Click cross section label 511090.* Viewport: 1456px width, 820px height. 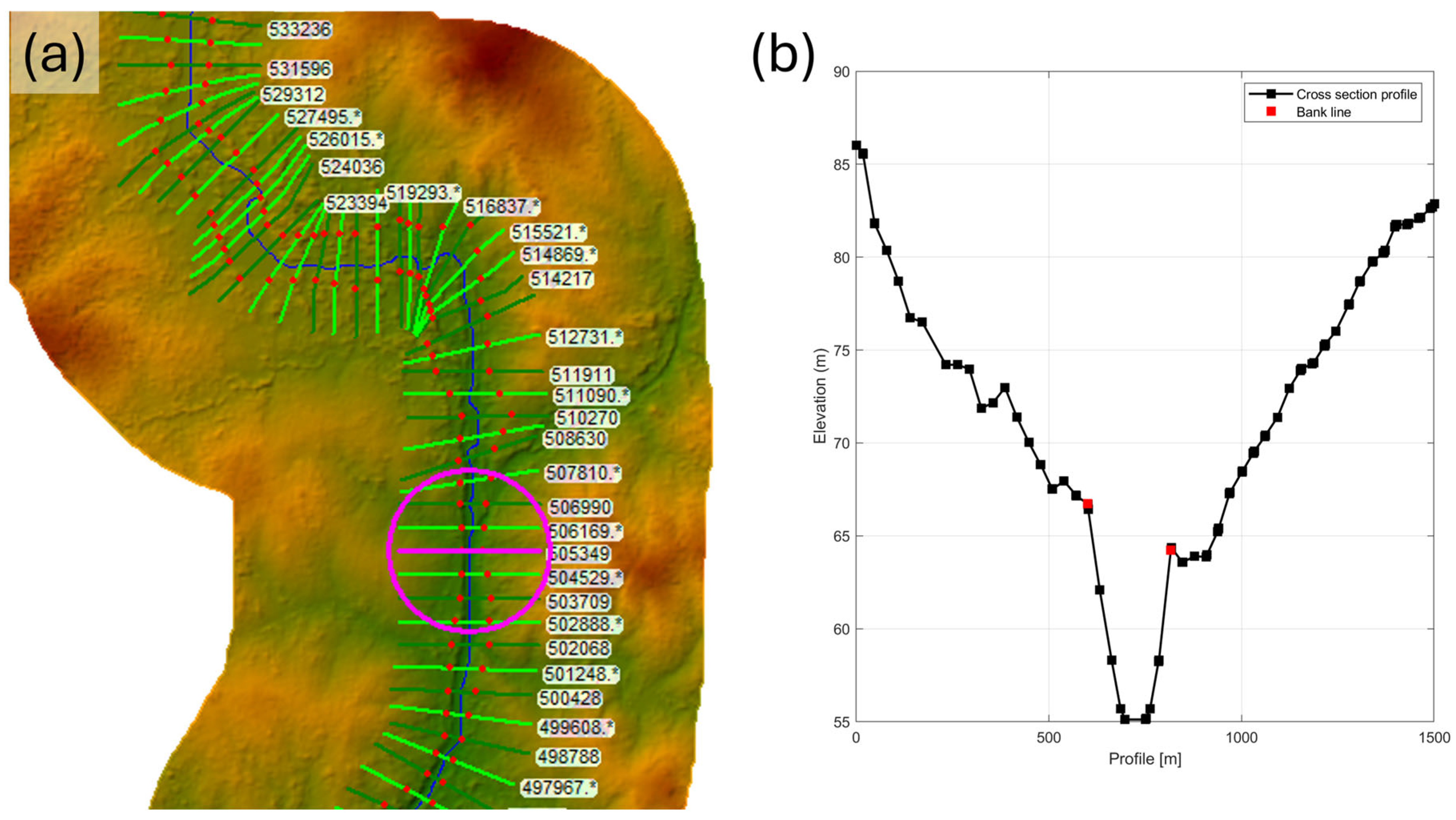click(x=591, y=396)
